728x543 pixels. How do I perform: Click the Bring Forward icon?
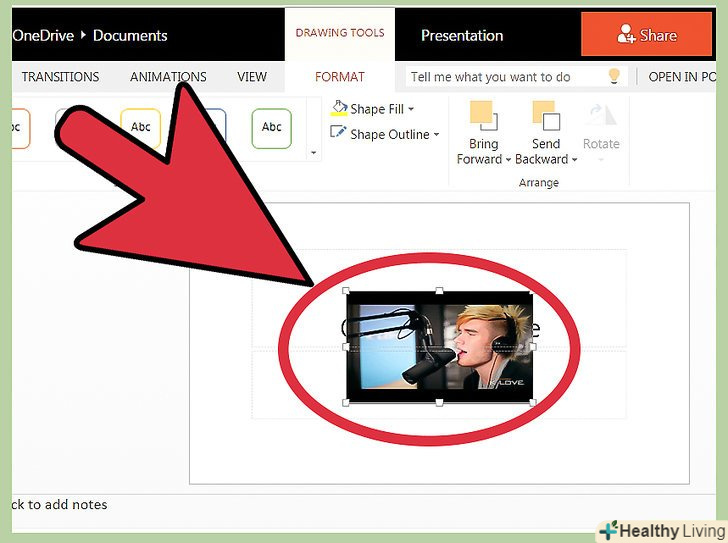pos(484,116)
